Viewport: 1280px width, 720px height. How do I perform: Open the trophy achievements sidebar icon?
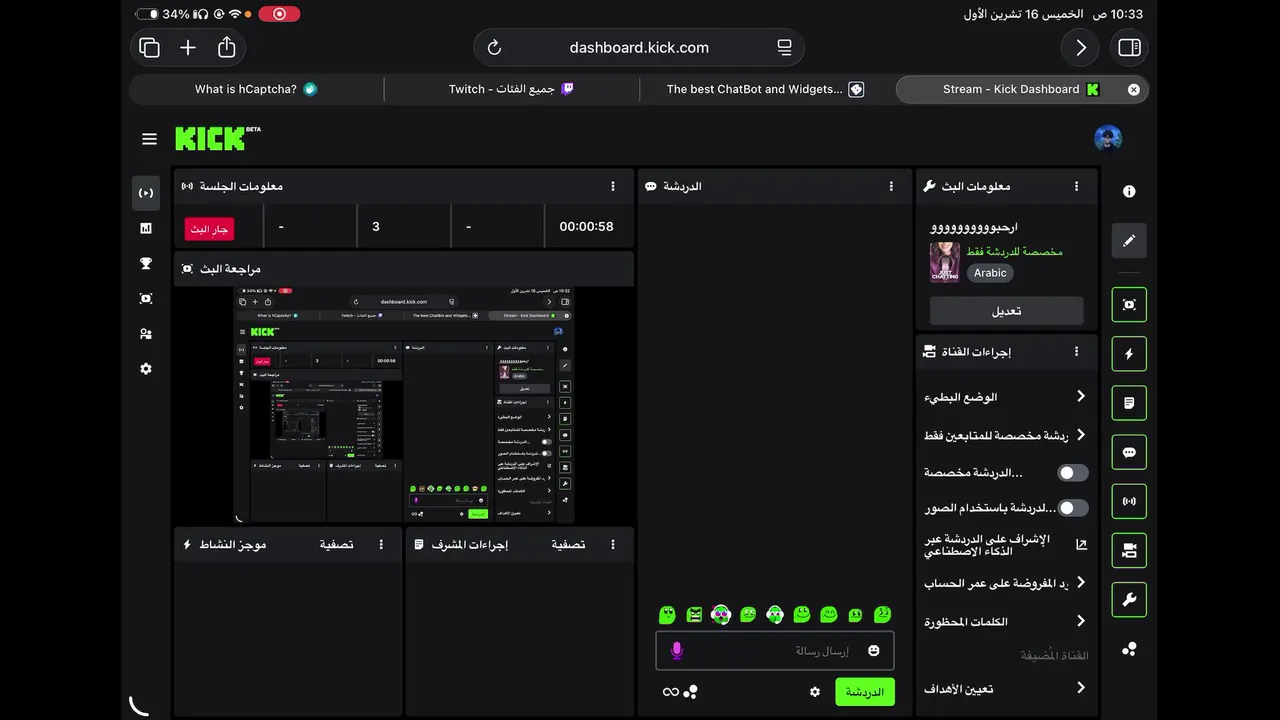click(146, 264)
